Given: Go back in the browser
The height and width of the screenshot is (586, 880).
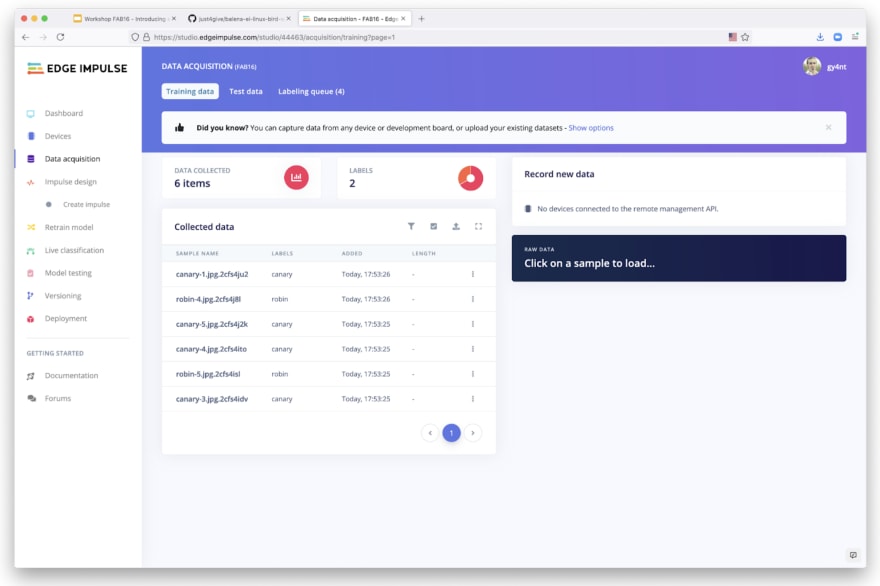Looking at the screenshot, I should point(25,37).
